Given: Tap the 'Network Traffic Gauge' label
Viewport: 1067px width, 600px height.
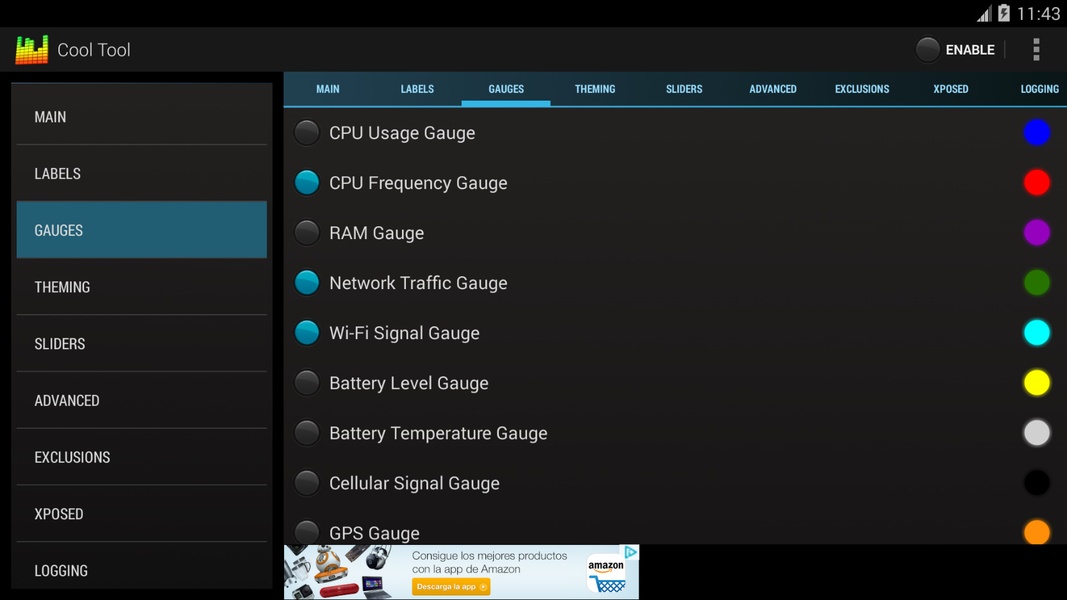Looking at the screenshot, I should click(418, 282).
